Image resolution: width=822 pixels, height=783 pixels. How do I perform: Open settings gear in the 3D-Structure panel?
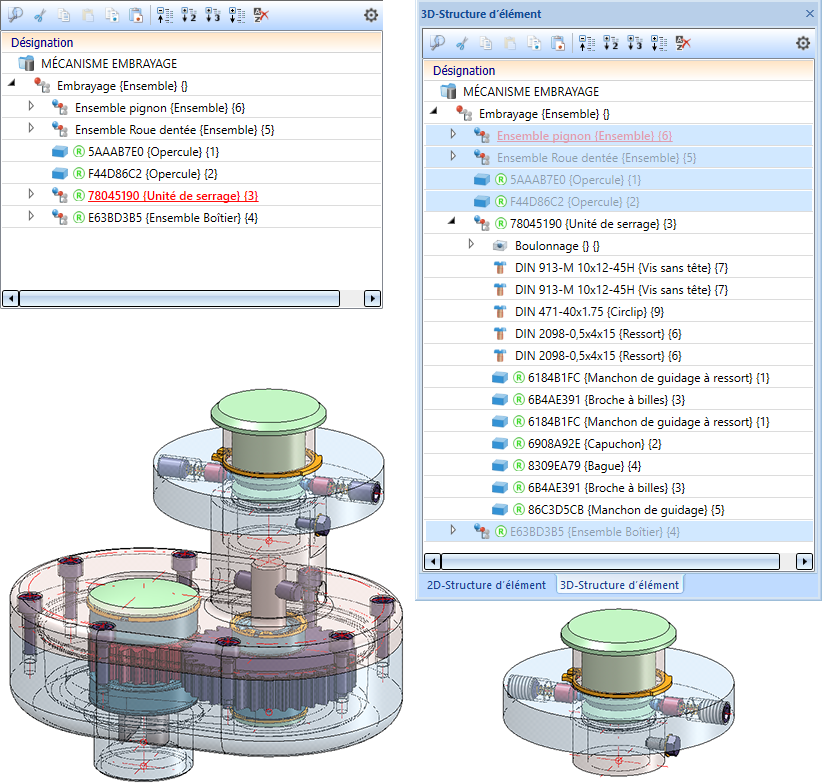(x=802, y=43)
